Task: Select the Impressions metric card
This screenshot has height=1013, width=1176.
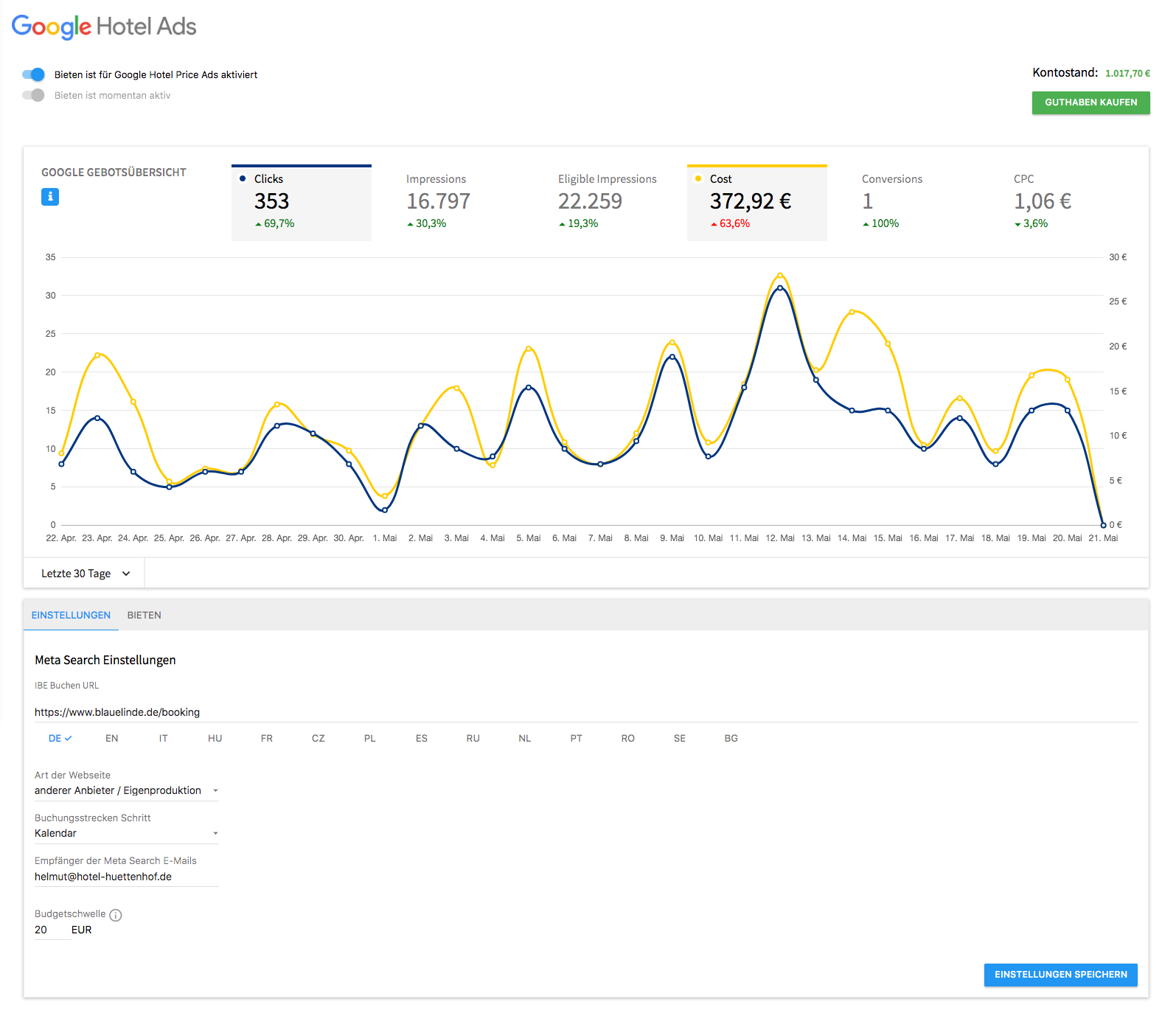Action: tap(453, 203)
